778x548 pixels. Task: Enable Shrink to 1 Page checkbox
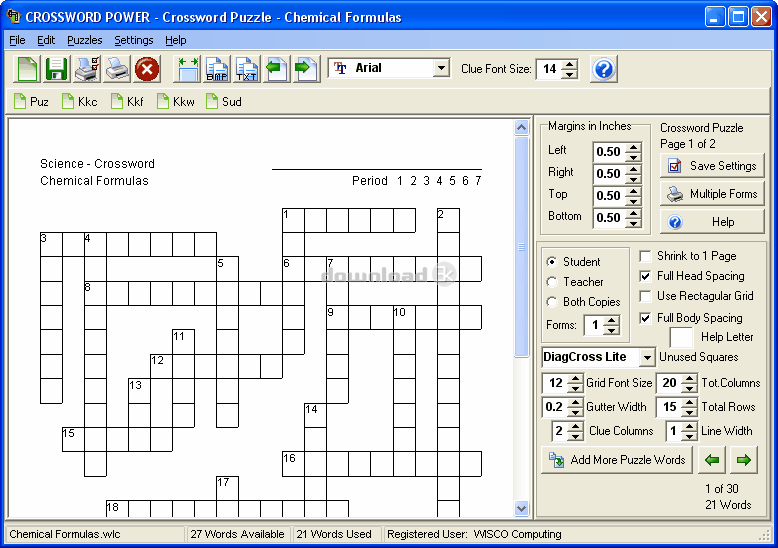pos(645,256)
